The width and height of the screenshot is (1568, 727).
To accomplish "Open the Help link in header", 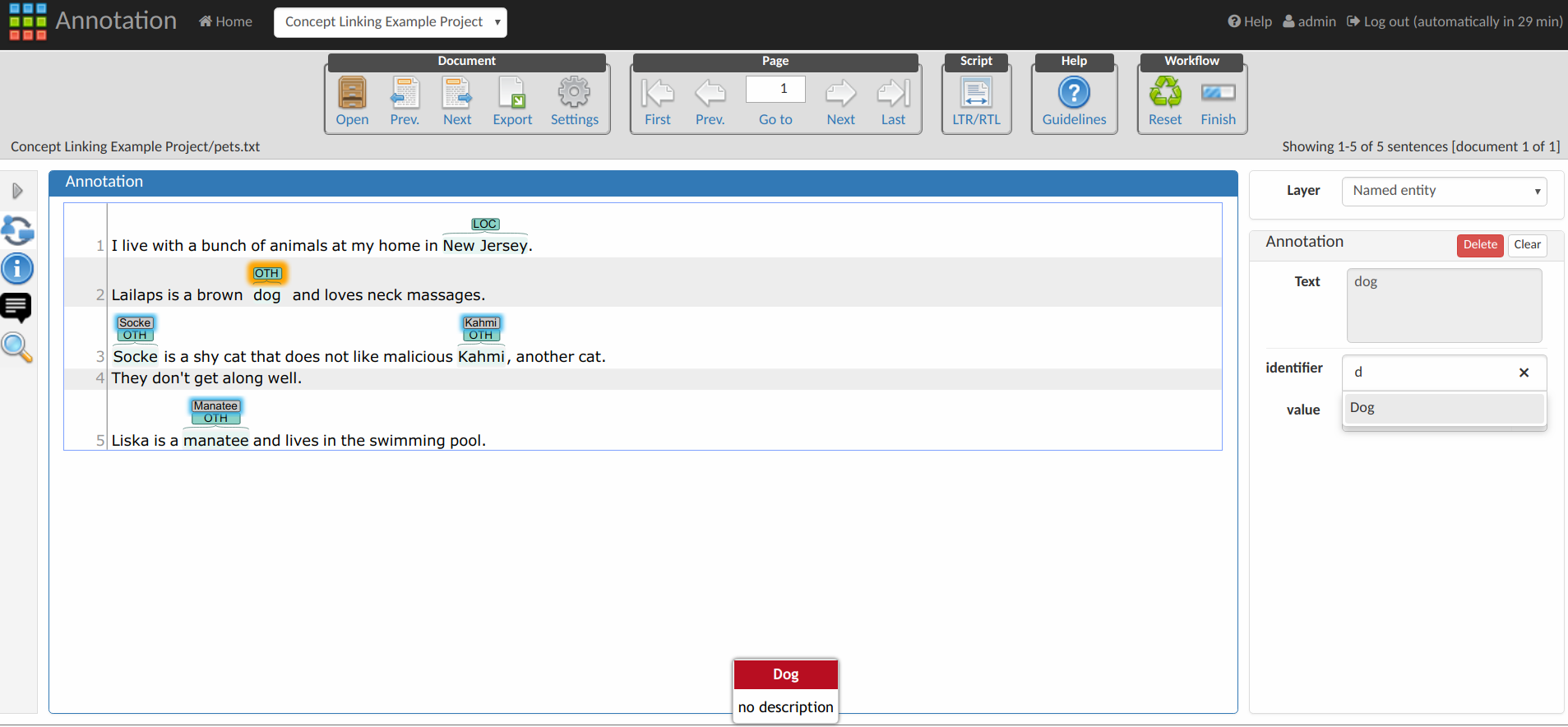I will coord(1250,21).
